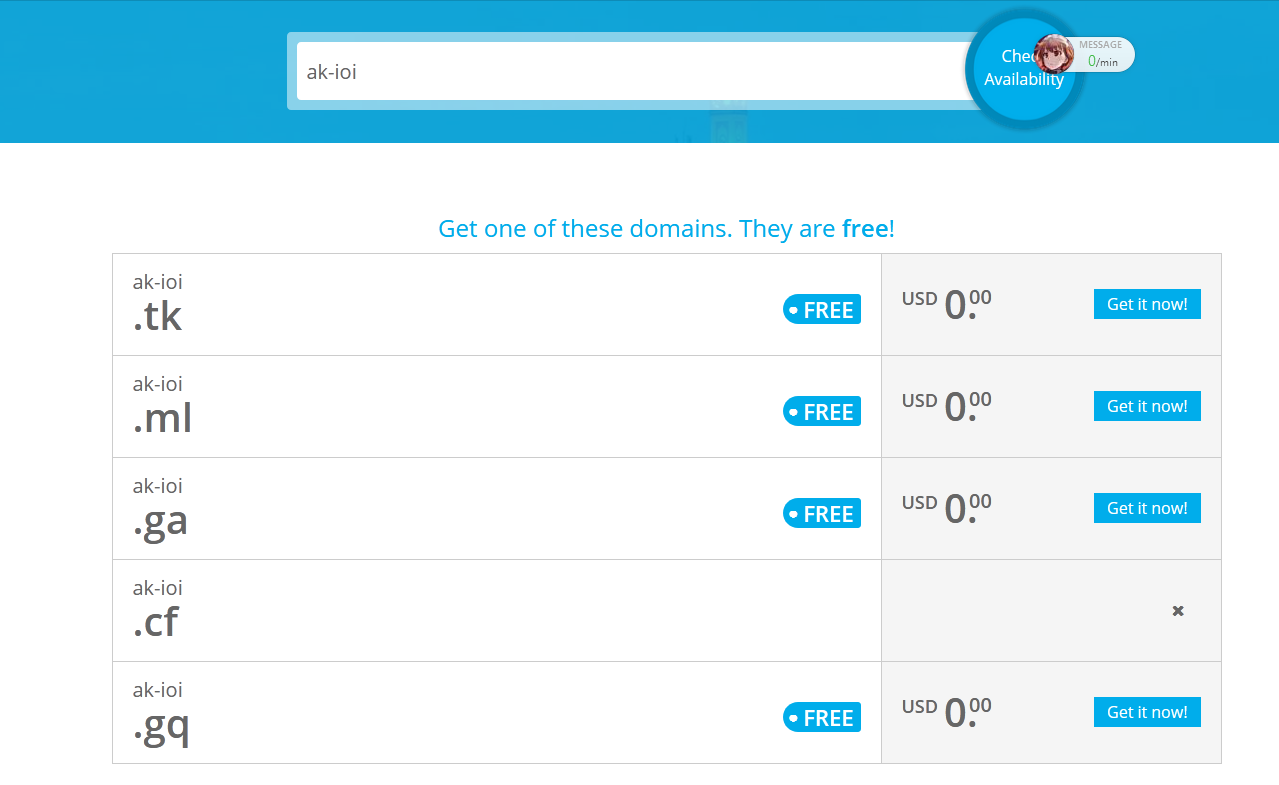Select the ak-ioi .cf domain name

[x=158, y=610]
